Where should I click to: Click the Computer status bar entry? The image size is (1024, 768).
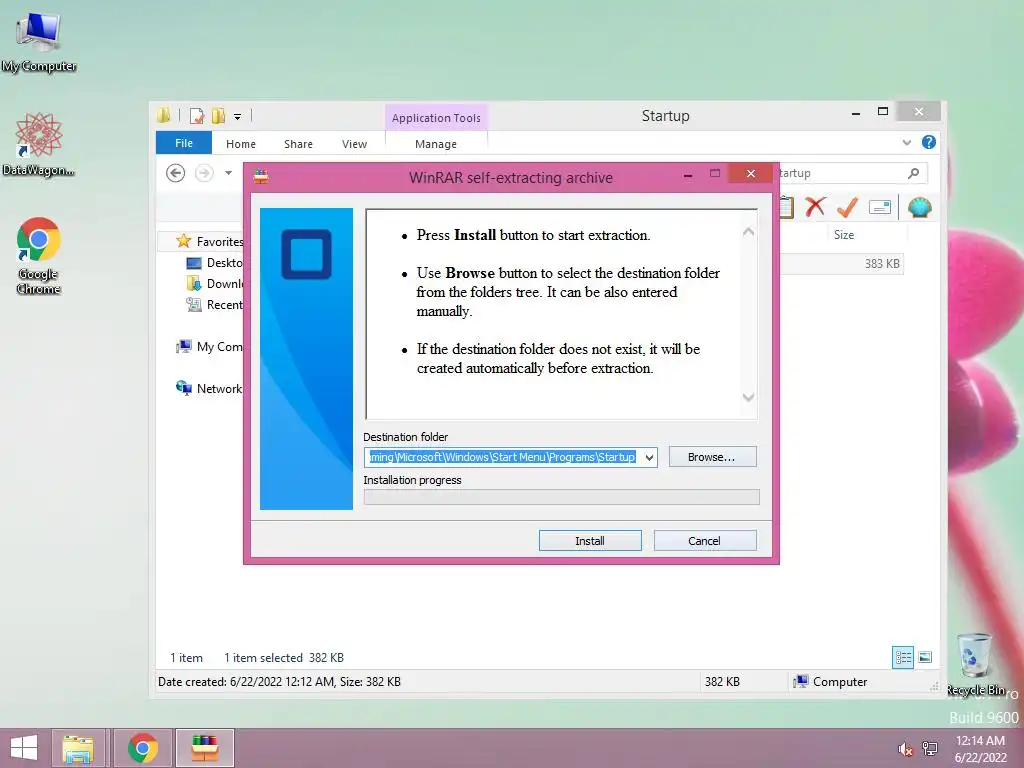(830, 682)
